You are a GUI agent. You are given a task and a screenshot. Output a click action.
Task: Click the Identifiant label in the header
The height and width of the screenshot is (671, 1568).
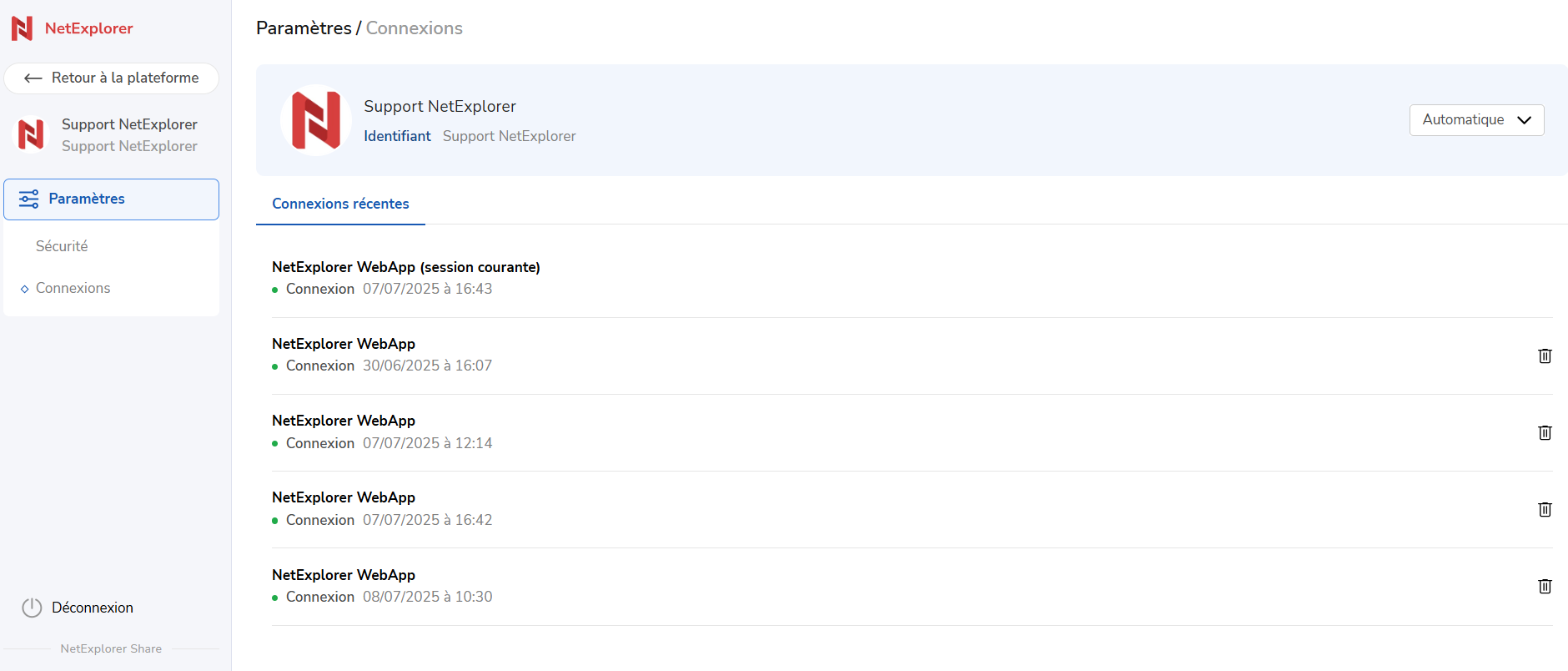click(397, 136)
